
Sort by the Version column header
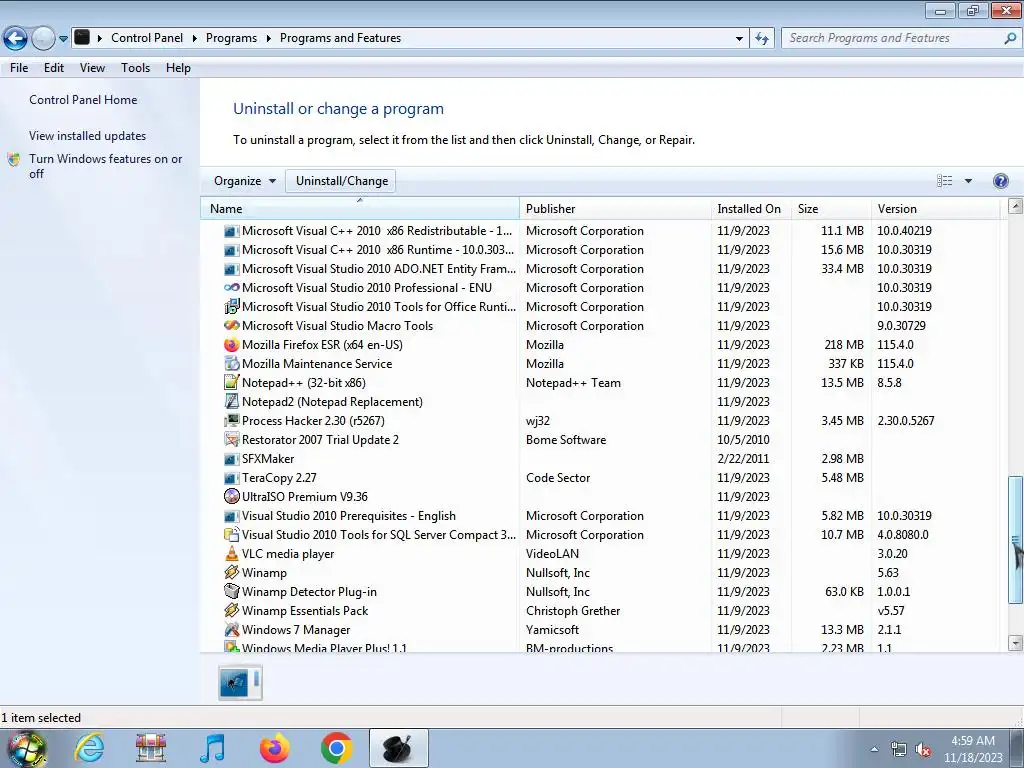click(x=936, y=208)
